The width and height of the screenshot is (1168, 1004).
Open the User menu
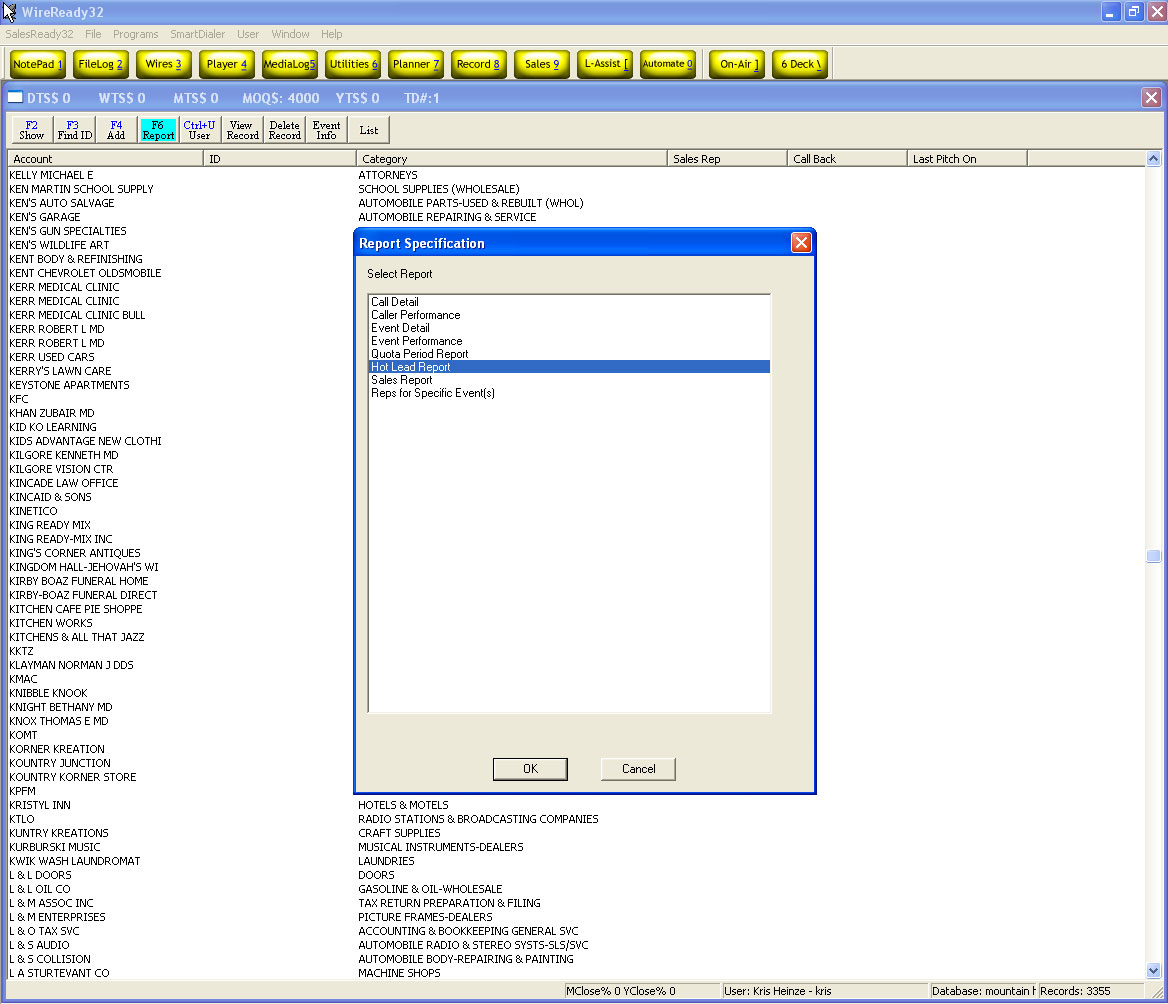point(248,34)
